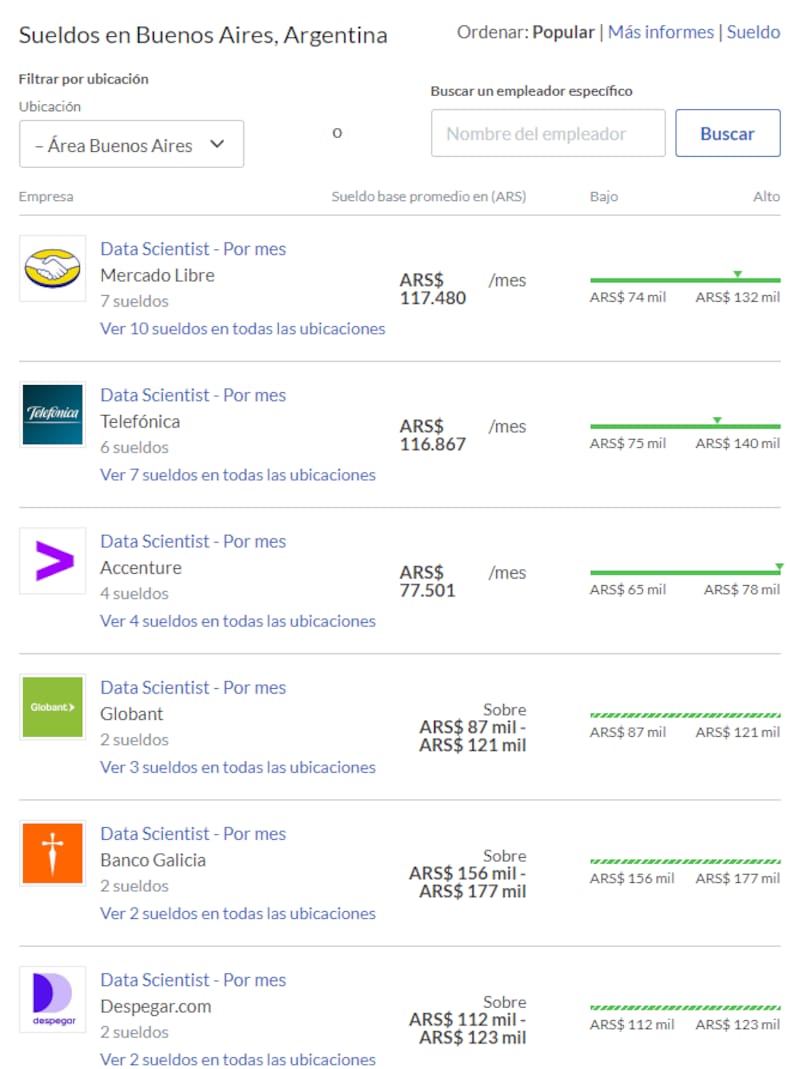Image resolution: width=800 pixels, height=1069 pixels.
Task: Click the Mercado Libre salary range bar
Action: tap(685, 280)
